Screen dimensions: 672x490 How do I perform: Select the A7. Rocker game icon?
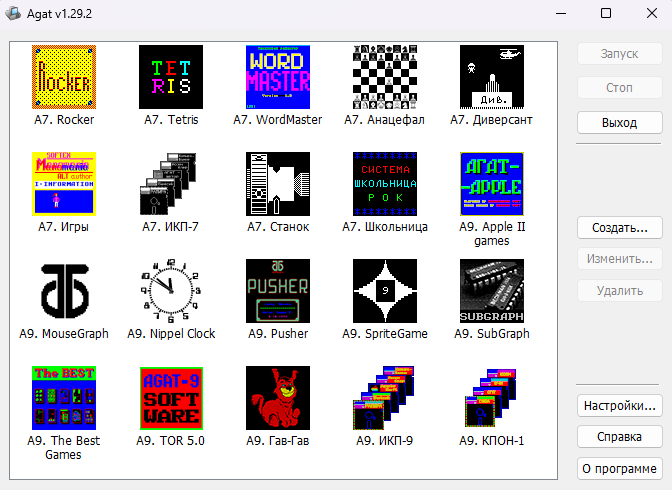(64, 77)
